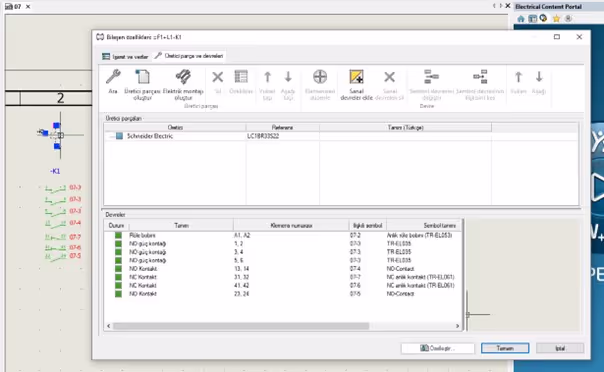Click the blue Schneider Electric part icon
The width and height of the screenshot is (604, 372).
click(x=119, y=136)
